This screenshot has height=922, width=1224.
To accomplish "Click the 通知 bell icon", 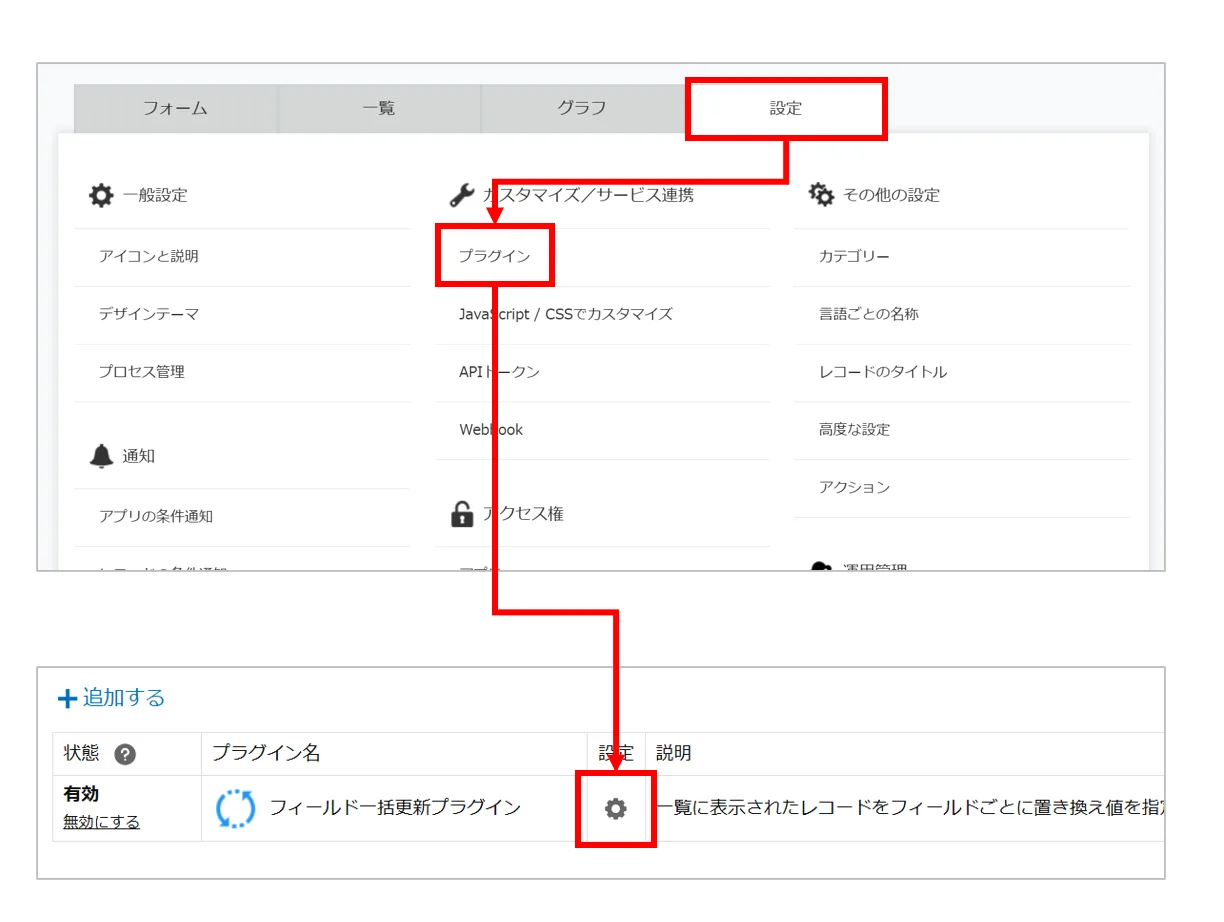I will 101,456.
